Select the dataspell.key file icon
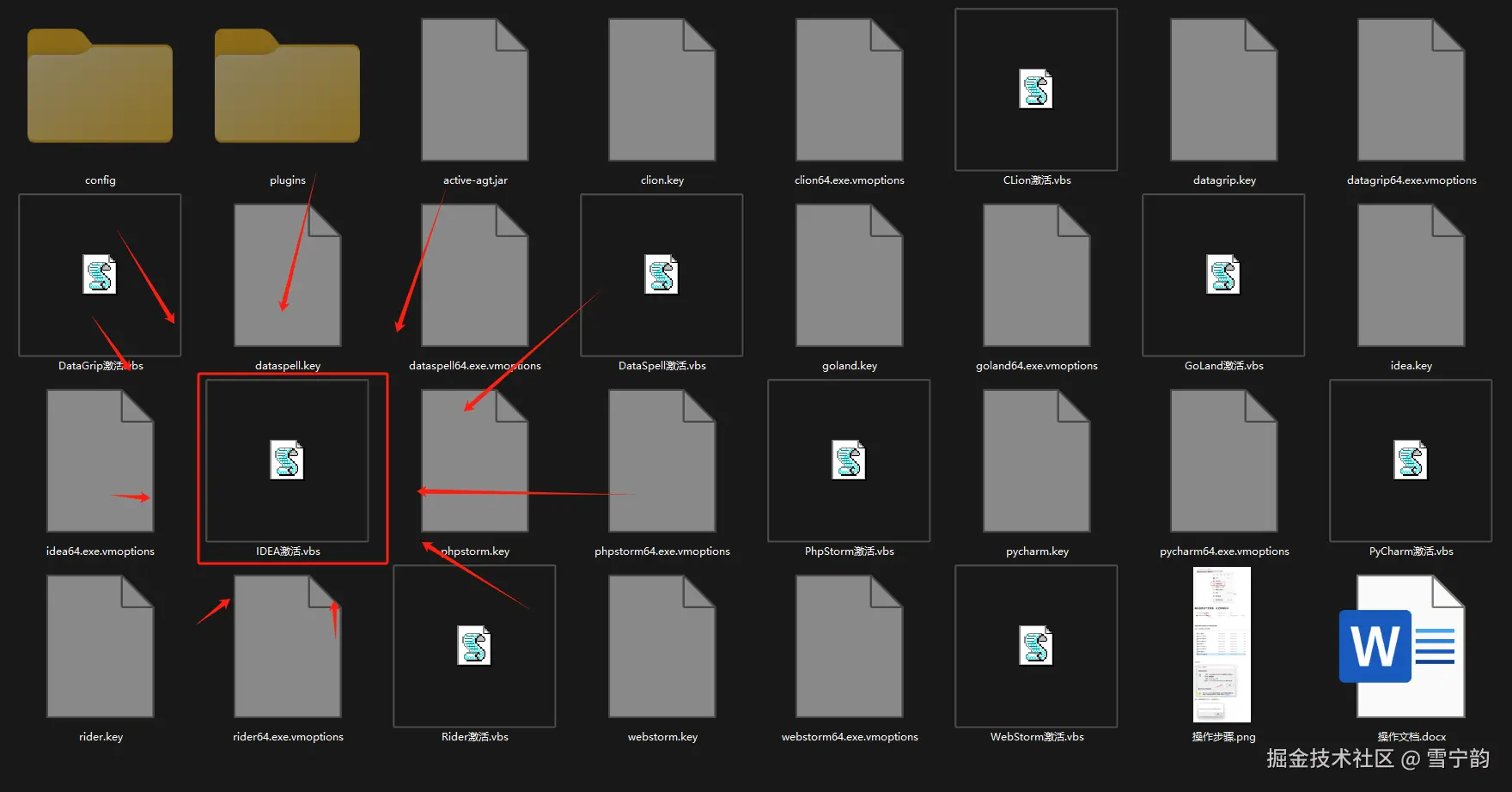This screenshot has width=1512, height=792. point(288,275)
